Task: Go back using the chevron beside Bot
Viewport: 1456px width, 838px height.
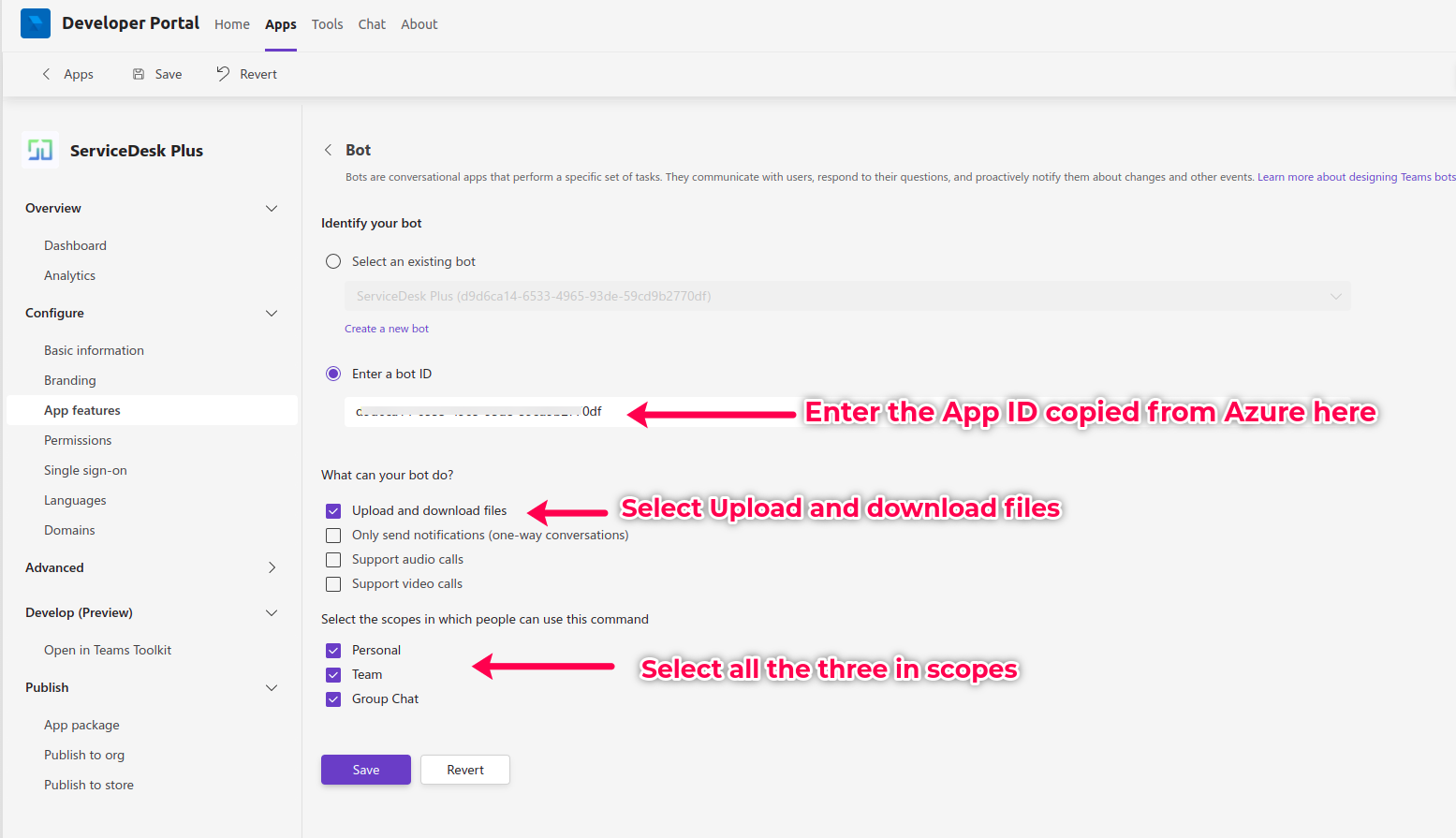Action: click(328, 150)
